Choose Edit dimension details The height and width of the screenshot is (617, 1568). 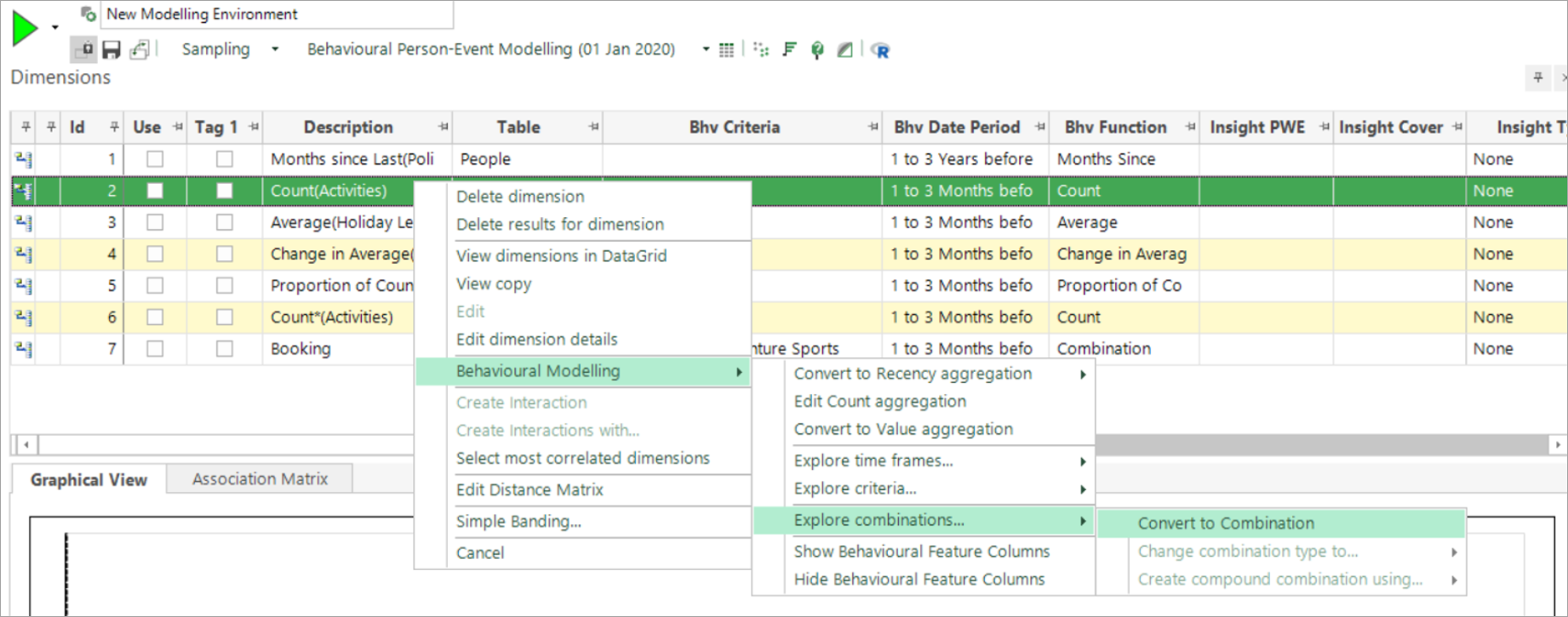point(537,340)
